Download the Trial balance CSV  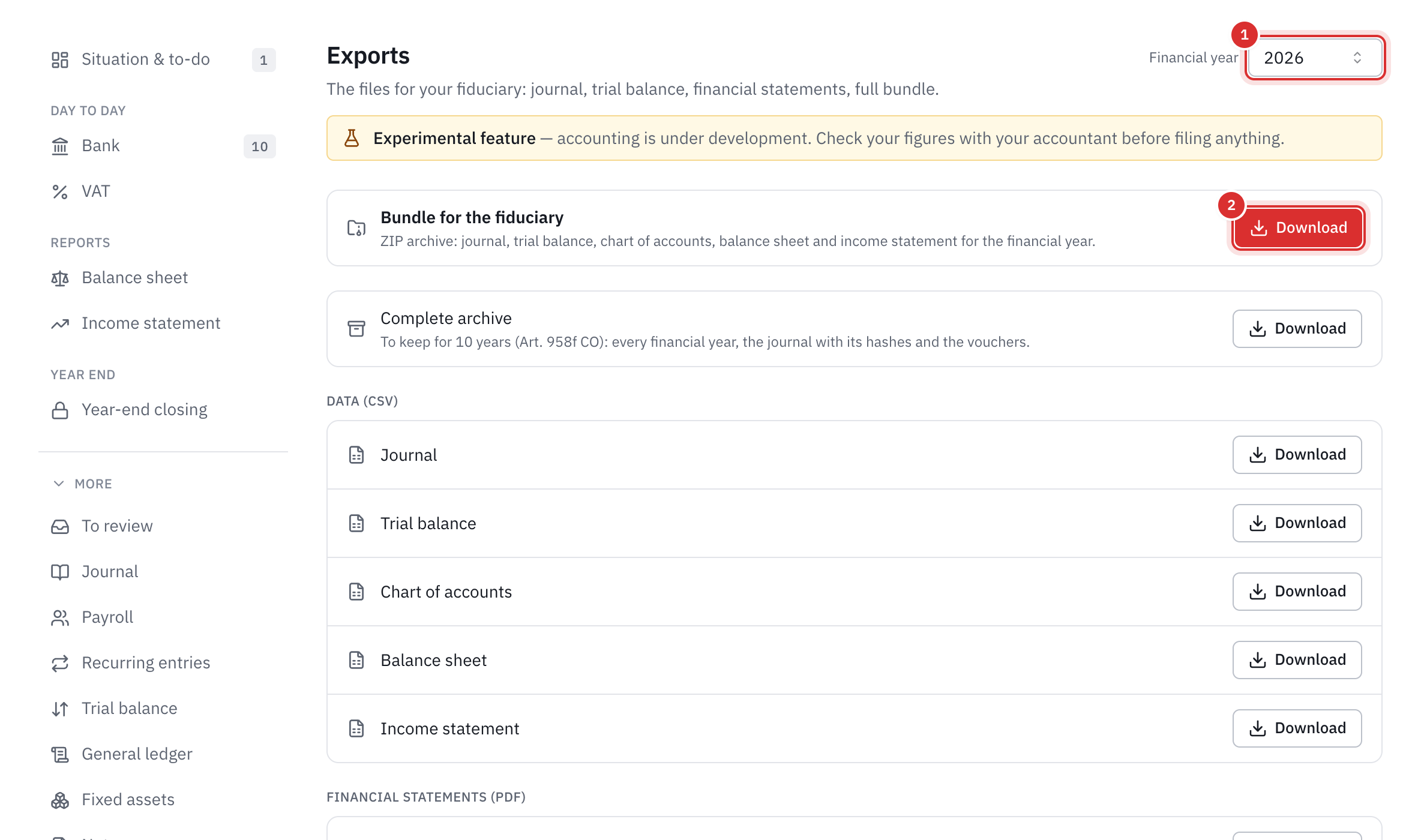(1297, 523)
